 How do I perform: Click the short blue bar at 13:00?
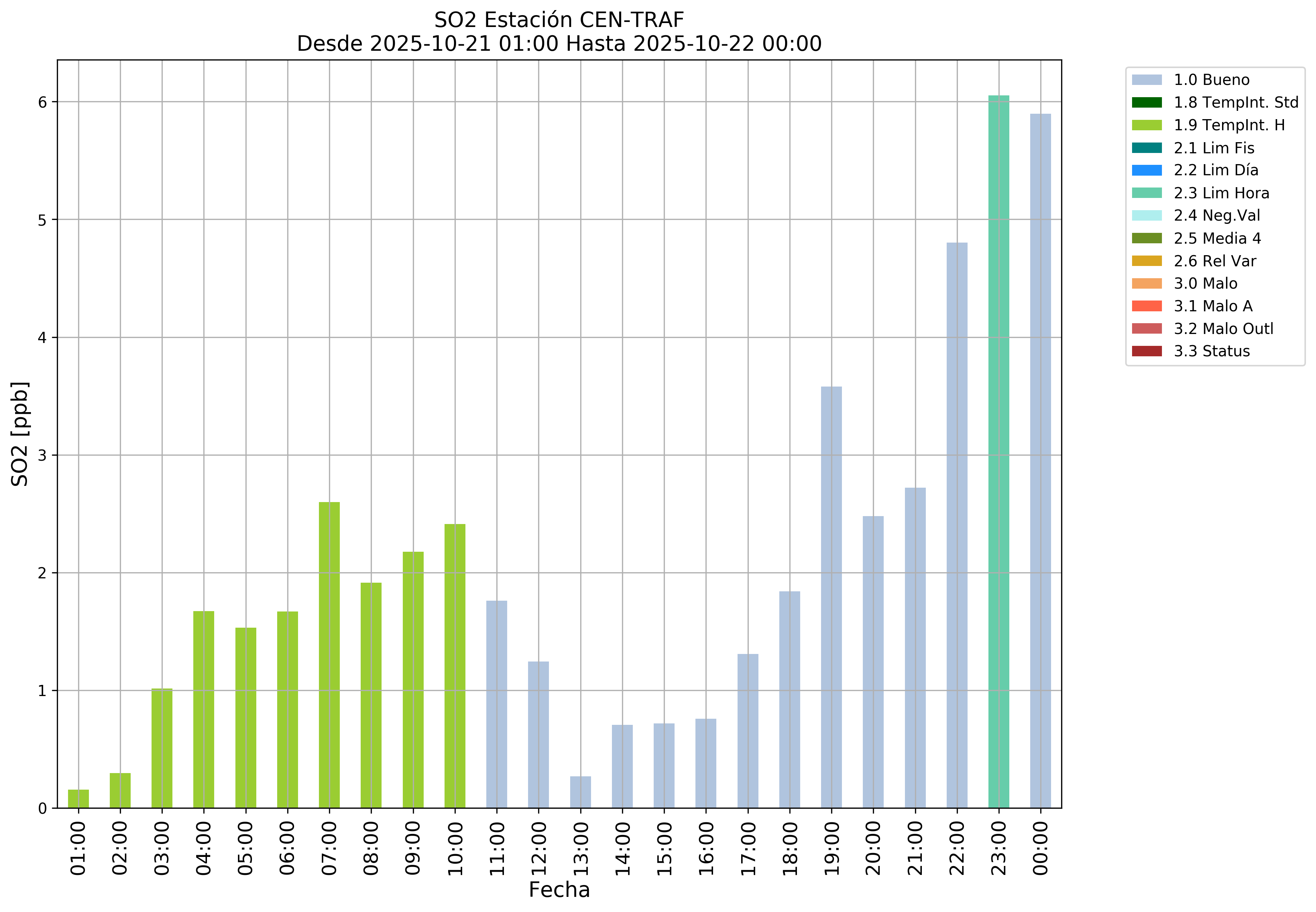pyautogui.click(x=580, y=792)
